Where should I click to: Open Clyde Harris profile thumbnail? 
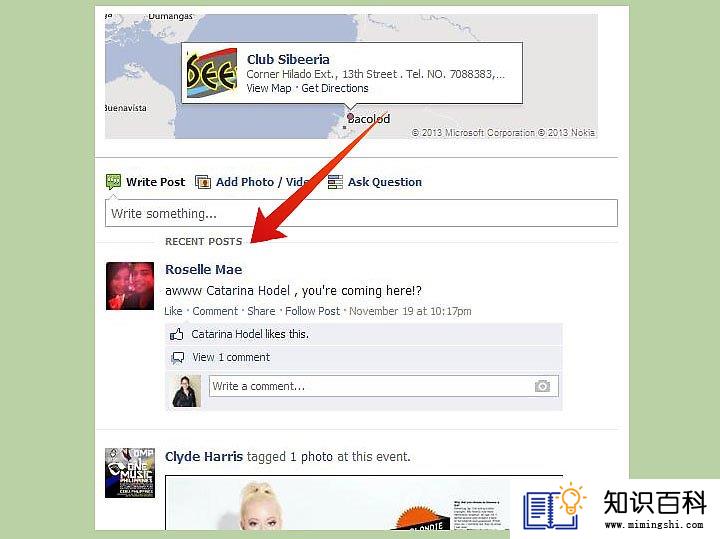[x=130, y=473]
